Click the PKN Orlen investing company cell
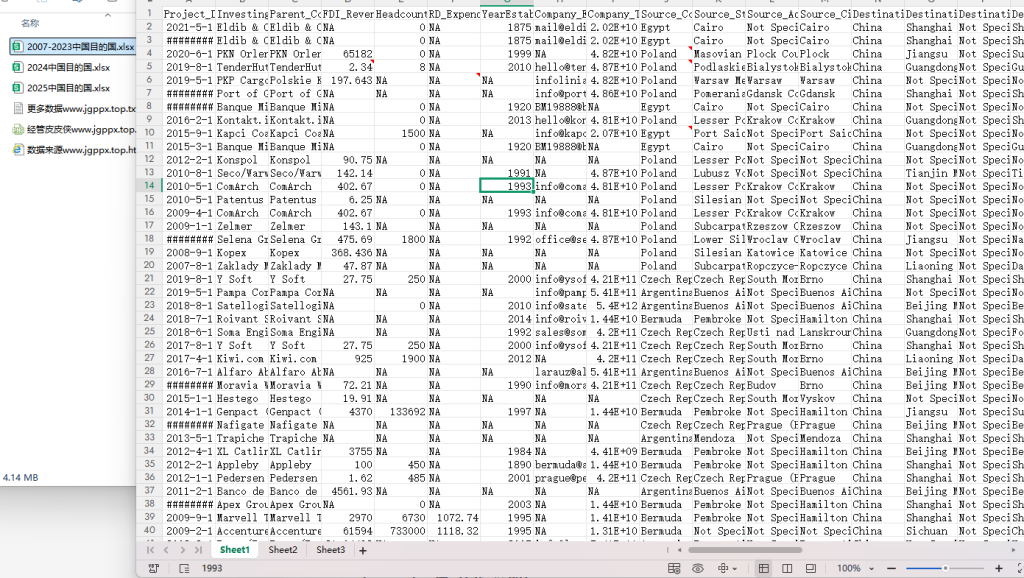Screen dimensions: 1024x578 [242, 54]
